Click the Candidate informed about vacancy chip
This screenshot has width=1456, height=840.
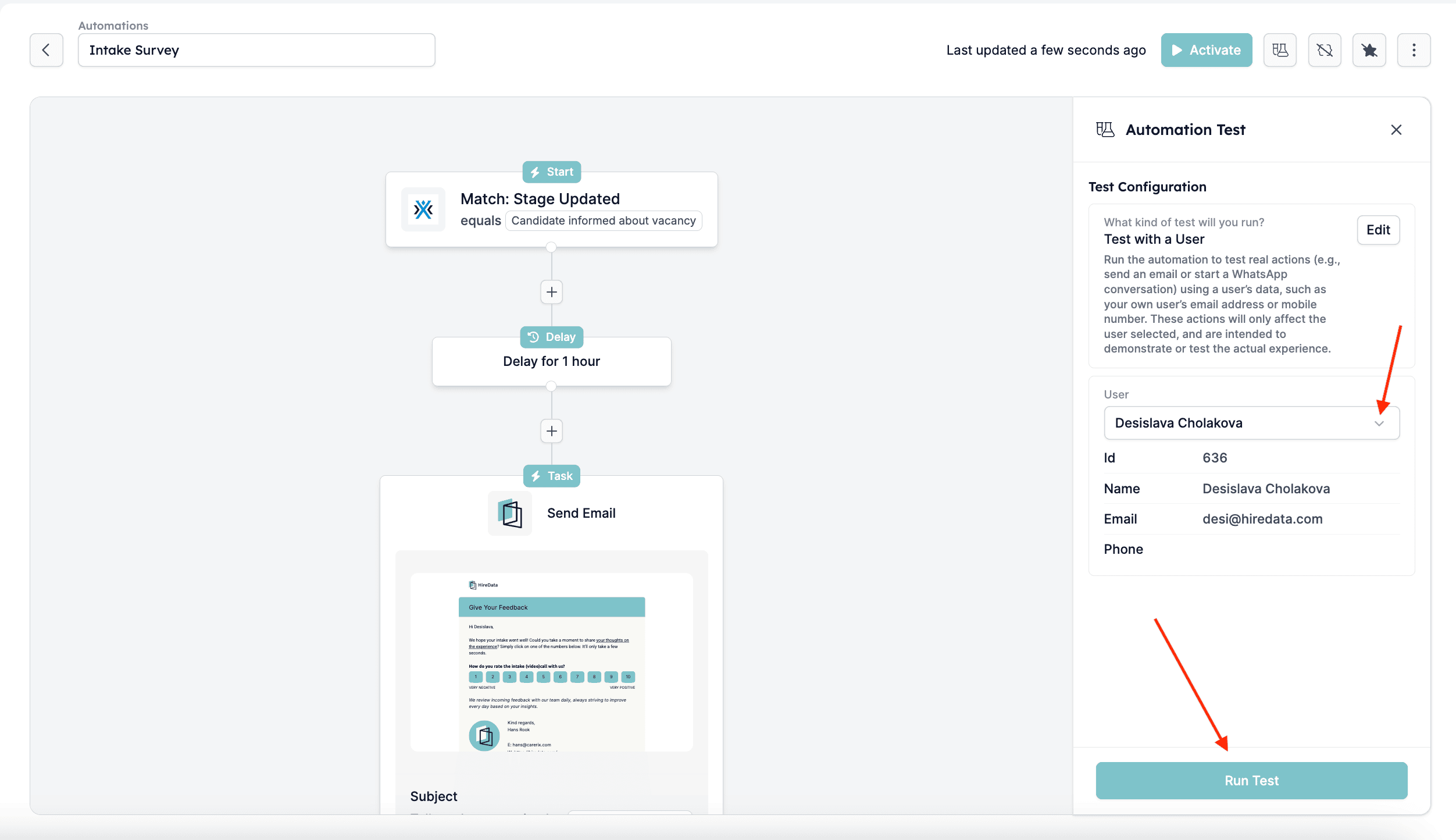point(604,220)
